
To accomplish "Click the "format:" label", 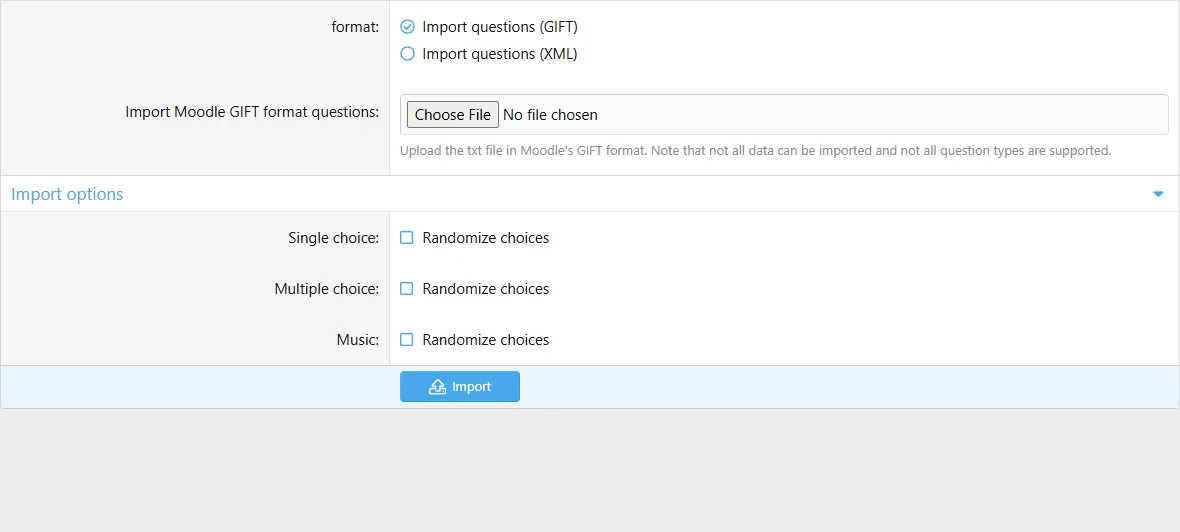I will [x=355, y=27].
